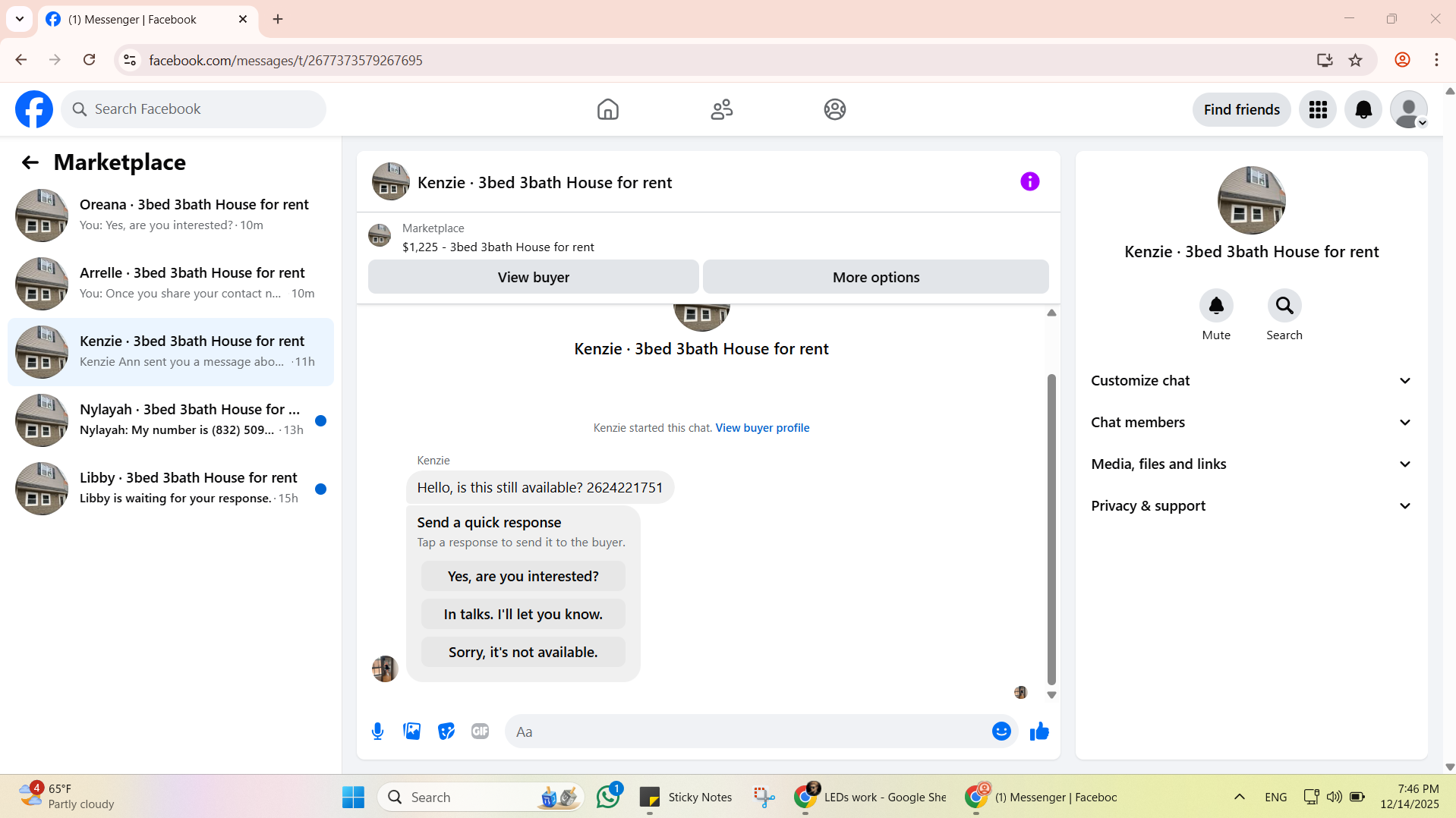Viewport: 1456px width, 818px height.
Task: Select the Kenzie rental chat
Action: pos(171,351)
